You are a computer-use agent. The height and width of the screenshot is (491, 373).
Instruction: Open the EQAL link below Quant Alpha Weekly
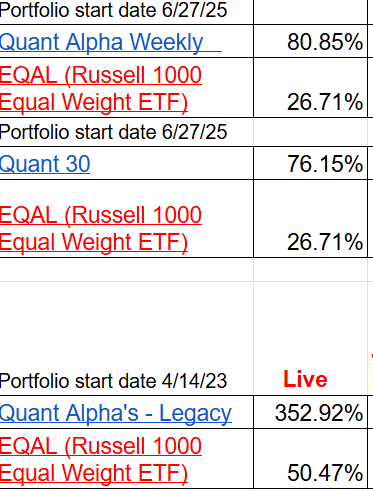coord(101,88)
